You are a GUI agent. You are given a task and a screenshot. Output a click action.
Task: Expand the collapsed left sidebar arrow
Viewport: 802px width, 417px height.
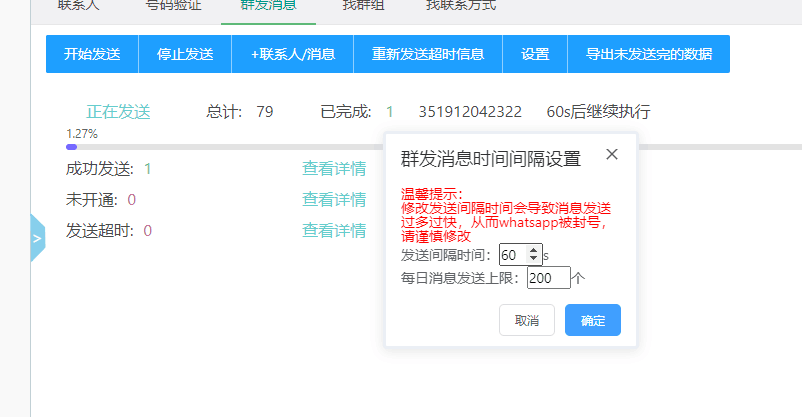click(38, 238)
